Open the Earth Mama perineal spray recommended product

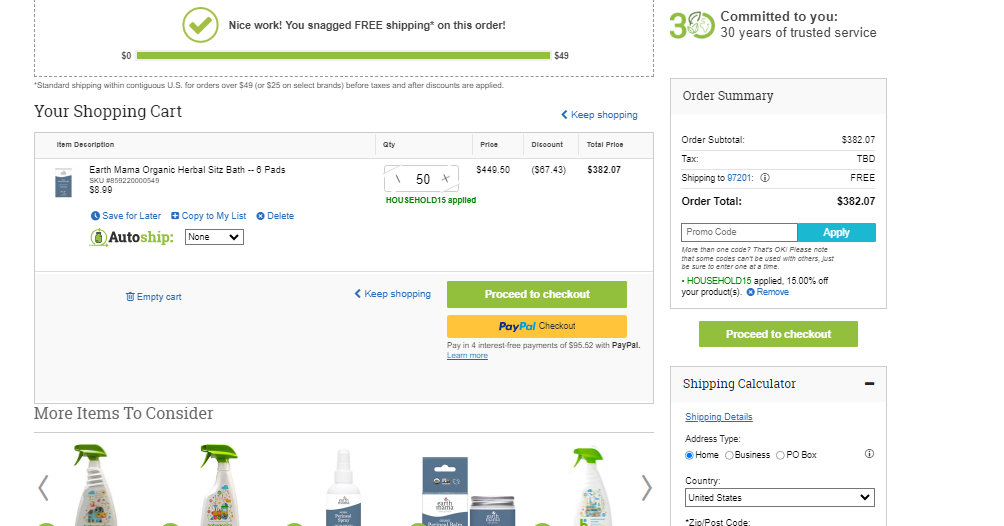coord(344,487)
